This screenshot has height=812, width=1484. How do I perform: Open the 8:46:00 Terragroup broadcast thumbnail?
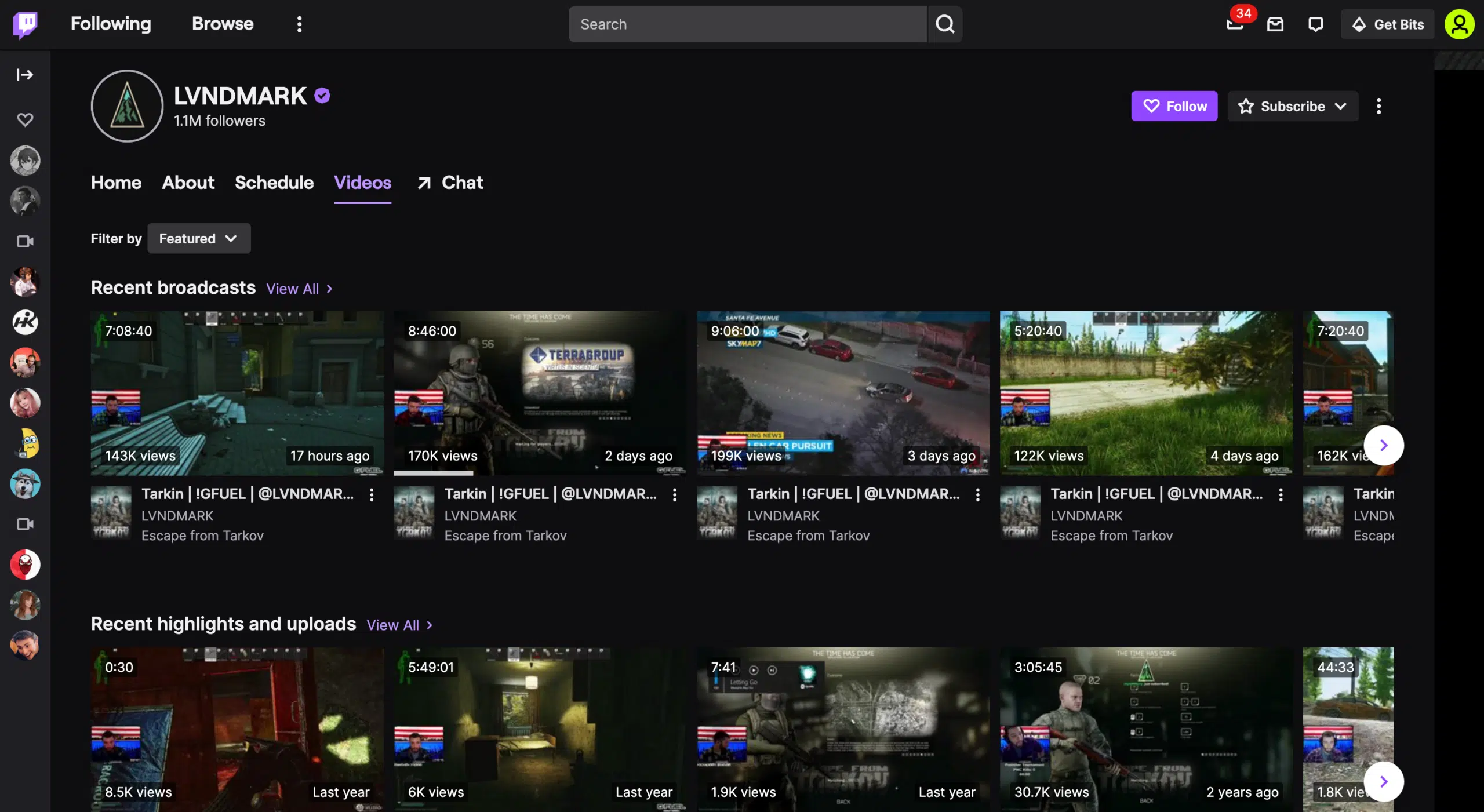coord(539,393)
